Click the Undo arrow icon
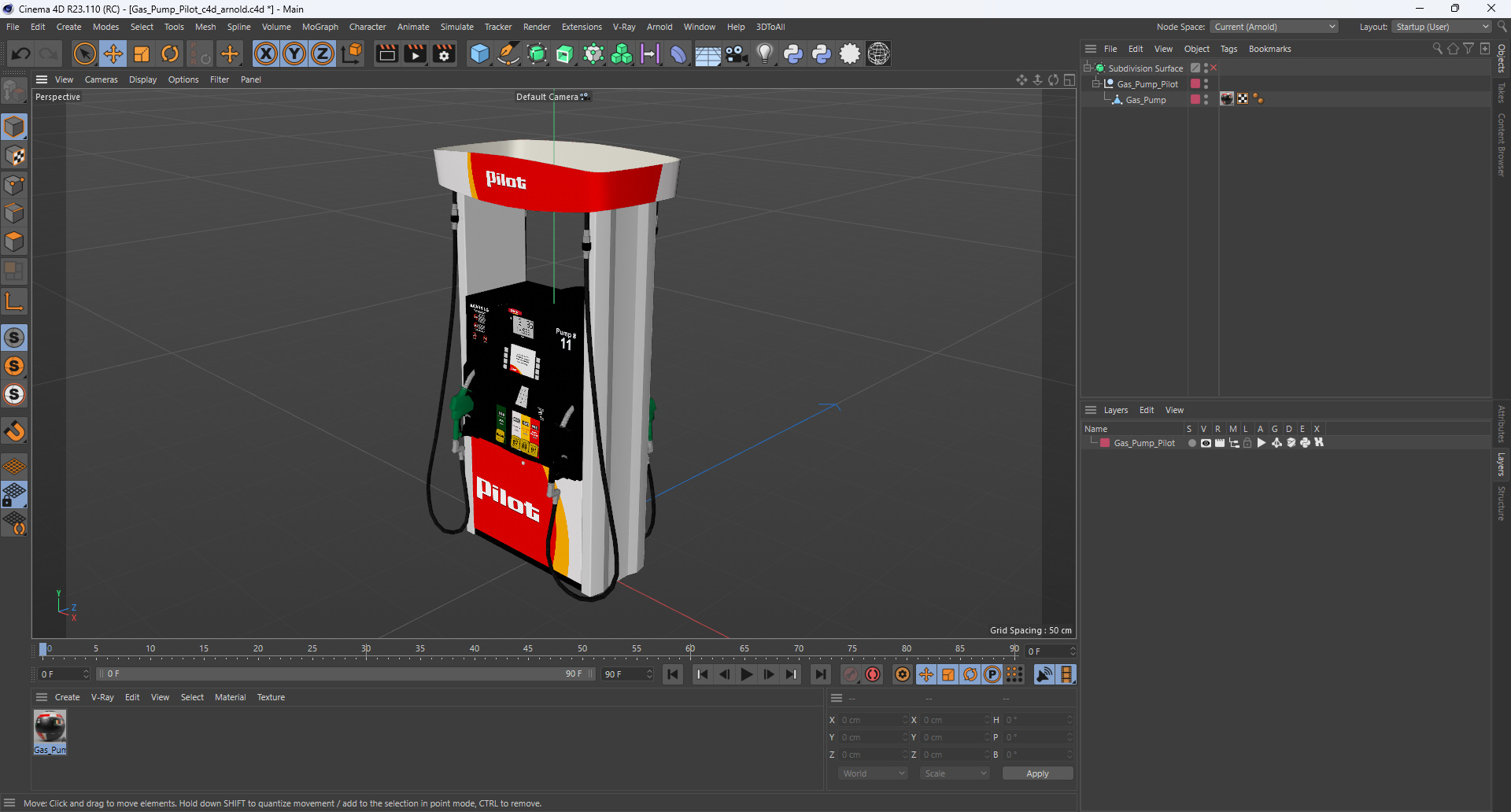 coord(21,54)
